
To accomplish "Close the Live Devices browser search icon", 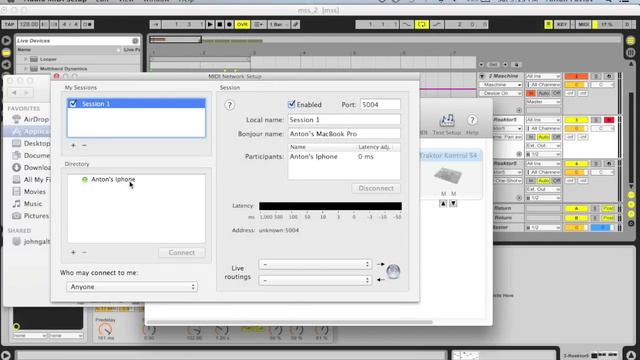I will [135, 41].
